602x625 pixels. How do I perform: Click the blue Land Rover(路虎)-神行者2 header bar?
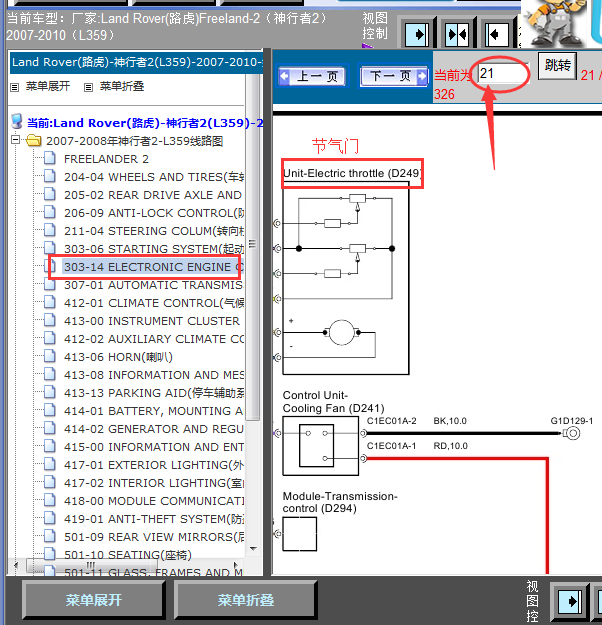(136, 62)
